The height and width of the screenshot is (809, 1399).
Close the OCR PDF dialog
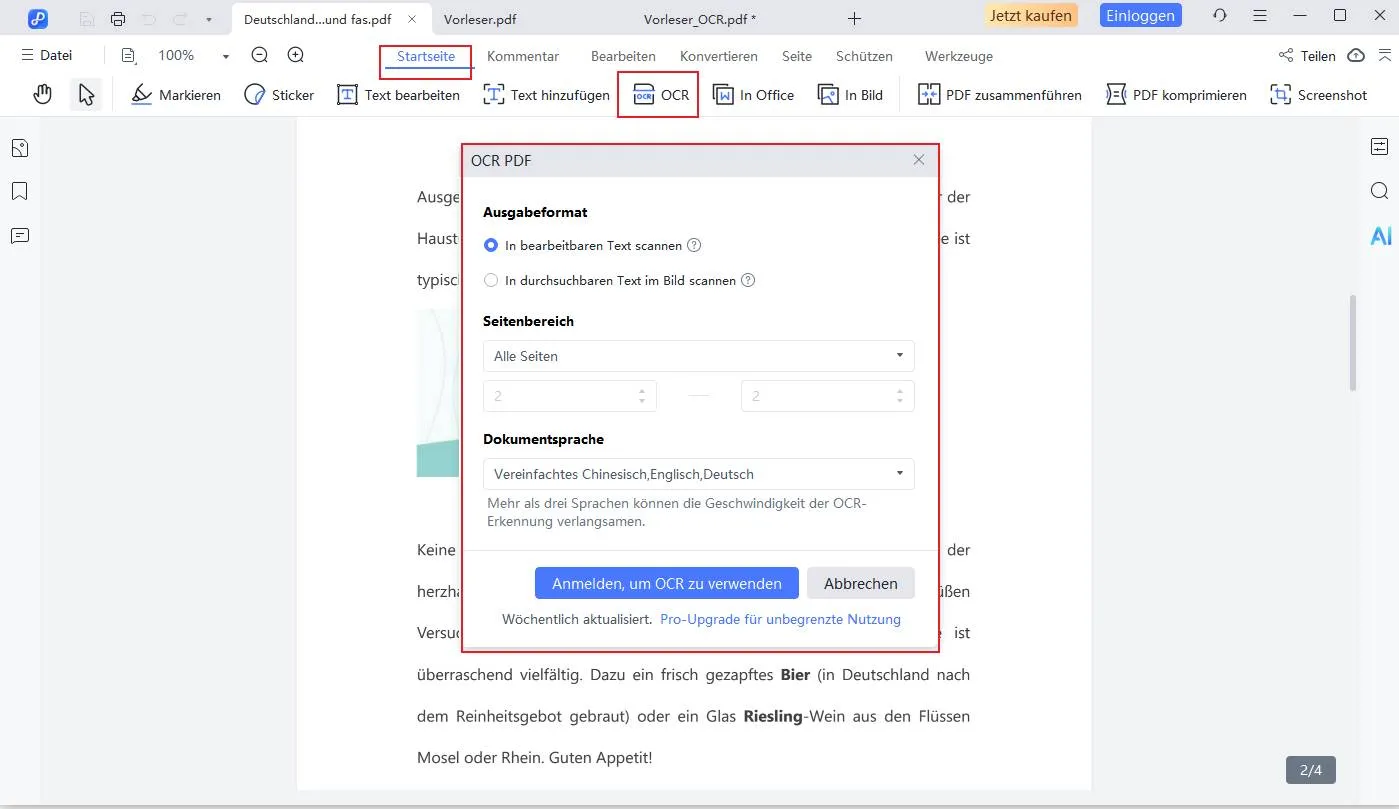(919, 160)
